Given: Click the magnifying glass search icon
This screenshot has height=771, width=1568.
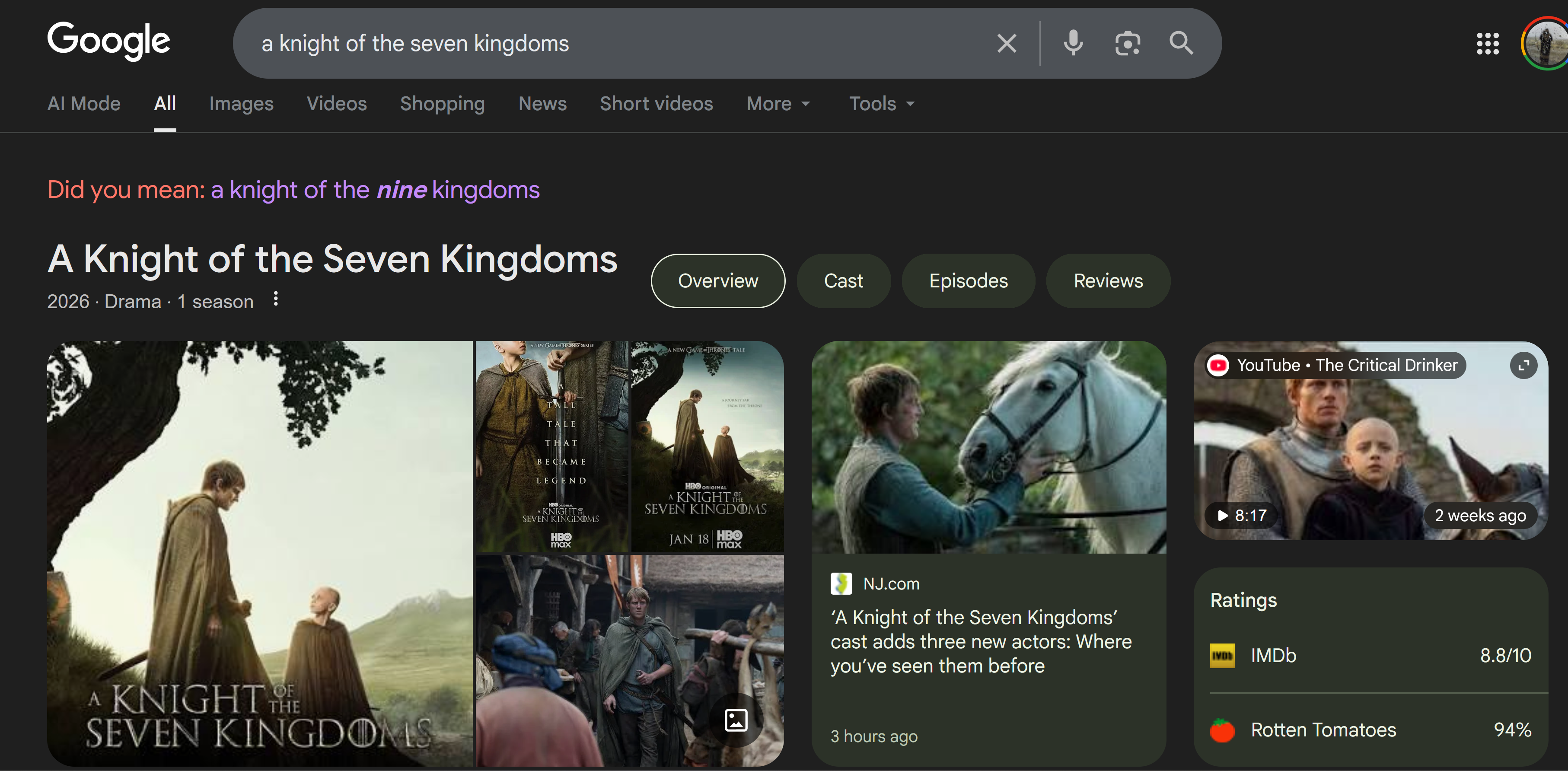Looking at the screenshot, I should (x=1181, y=43).
